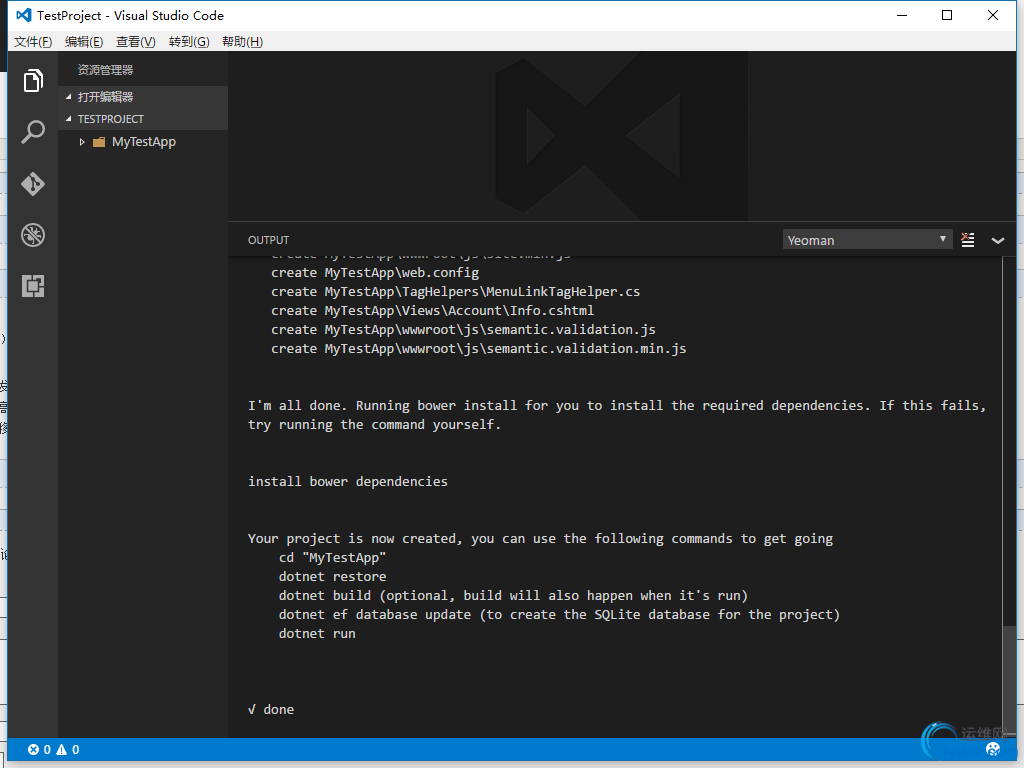Open the Explorer view in the activity bar
The height and width of the screenshot is (768, 1024).
click(33, 81)
